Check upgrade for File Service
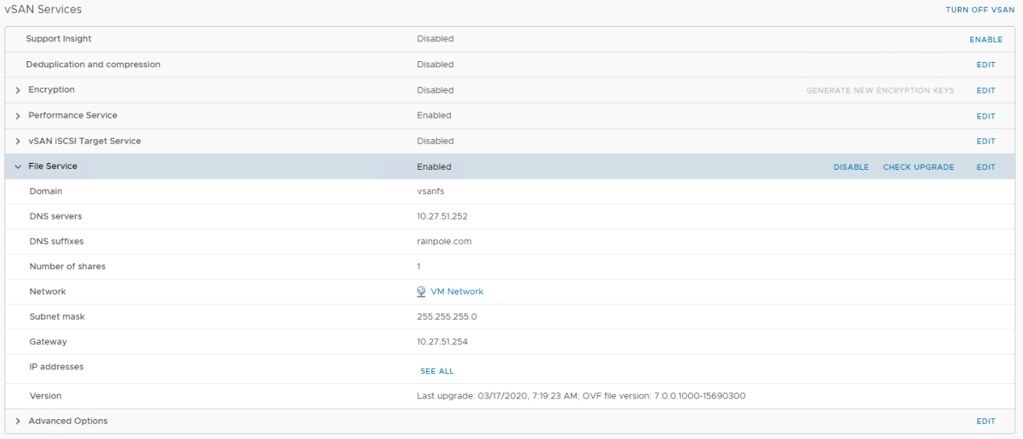This screenshot has height=439, width=1023. coord(918,167)
